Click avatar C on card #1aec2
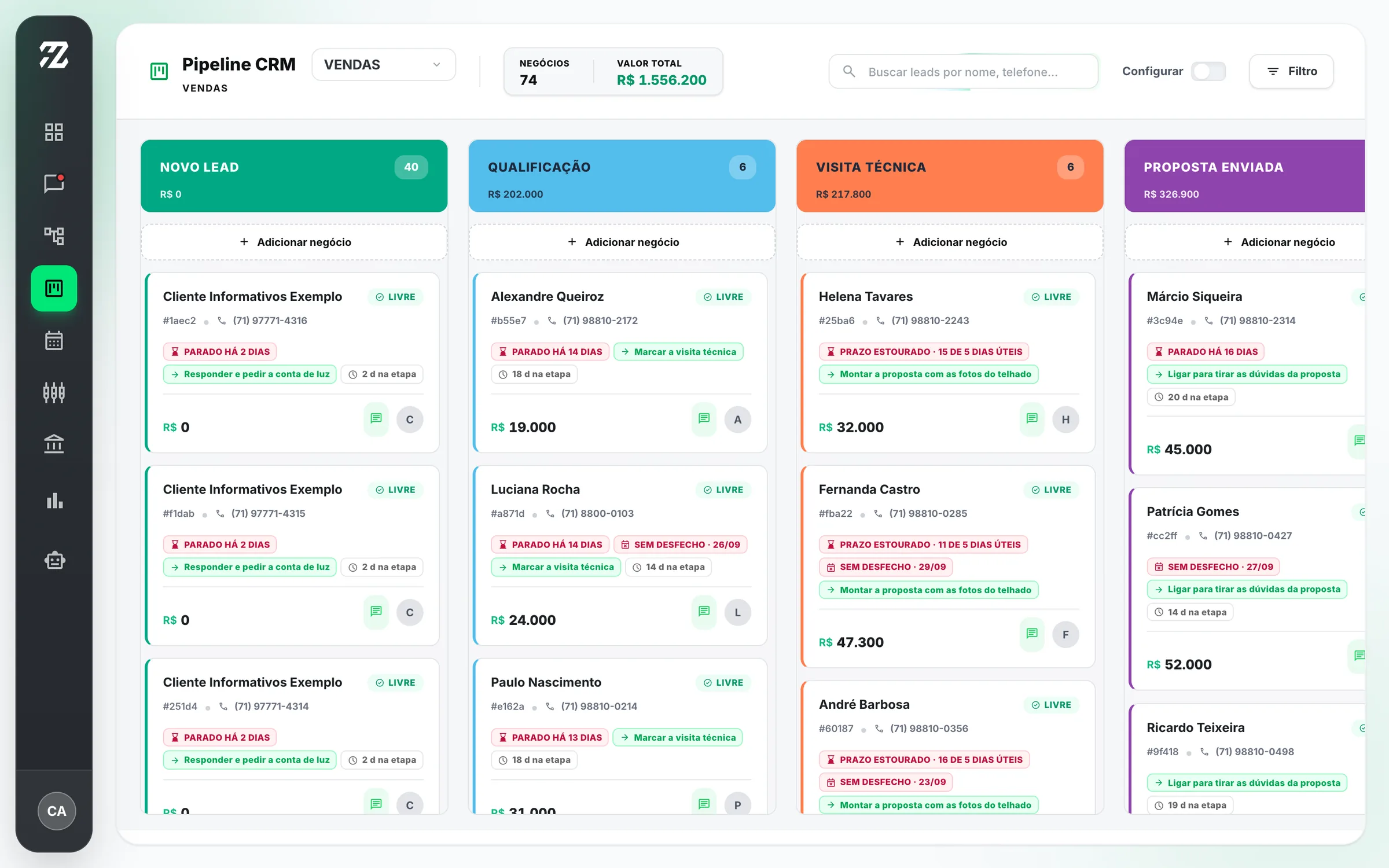 coord(410,420)
